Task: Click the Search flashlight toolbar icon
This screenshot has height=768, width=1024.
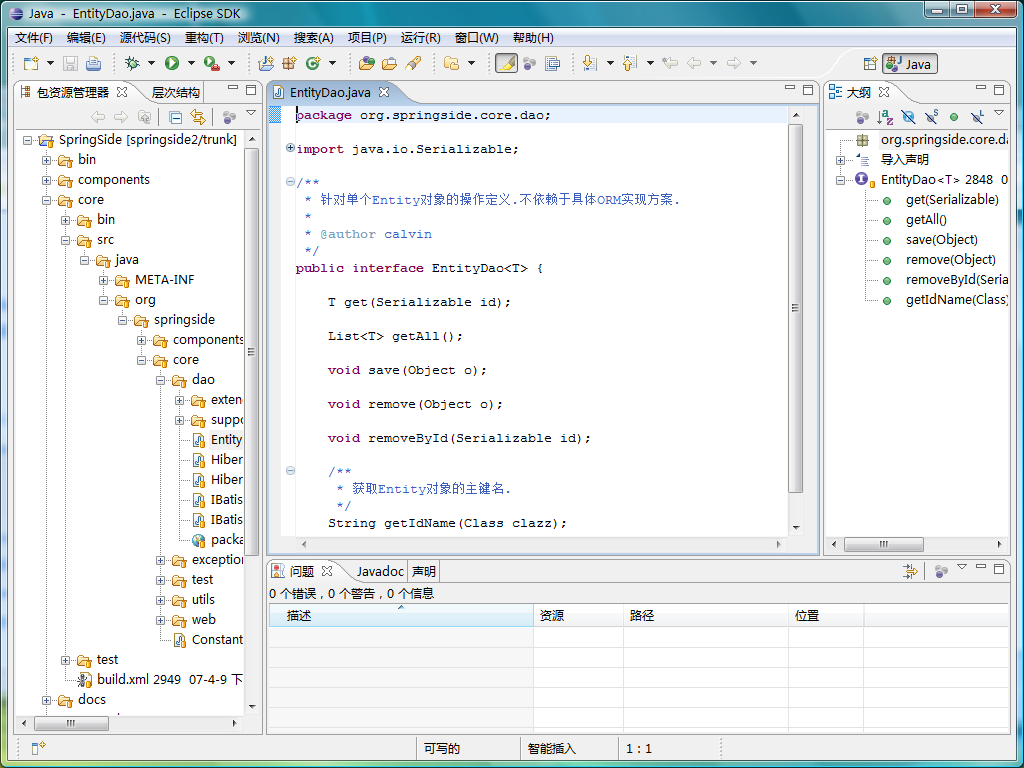Action: [x=413, y=63]
